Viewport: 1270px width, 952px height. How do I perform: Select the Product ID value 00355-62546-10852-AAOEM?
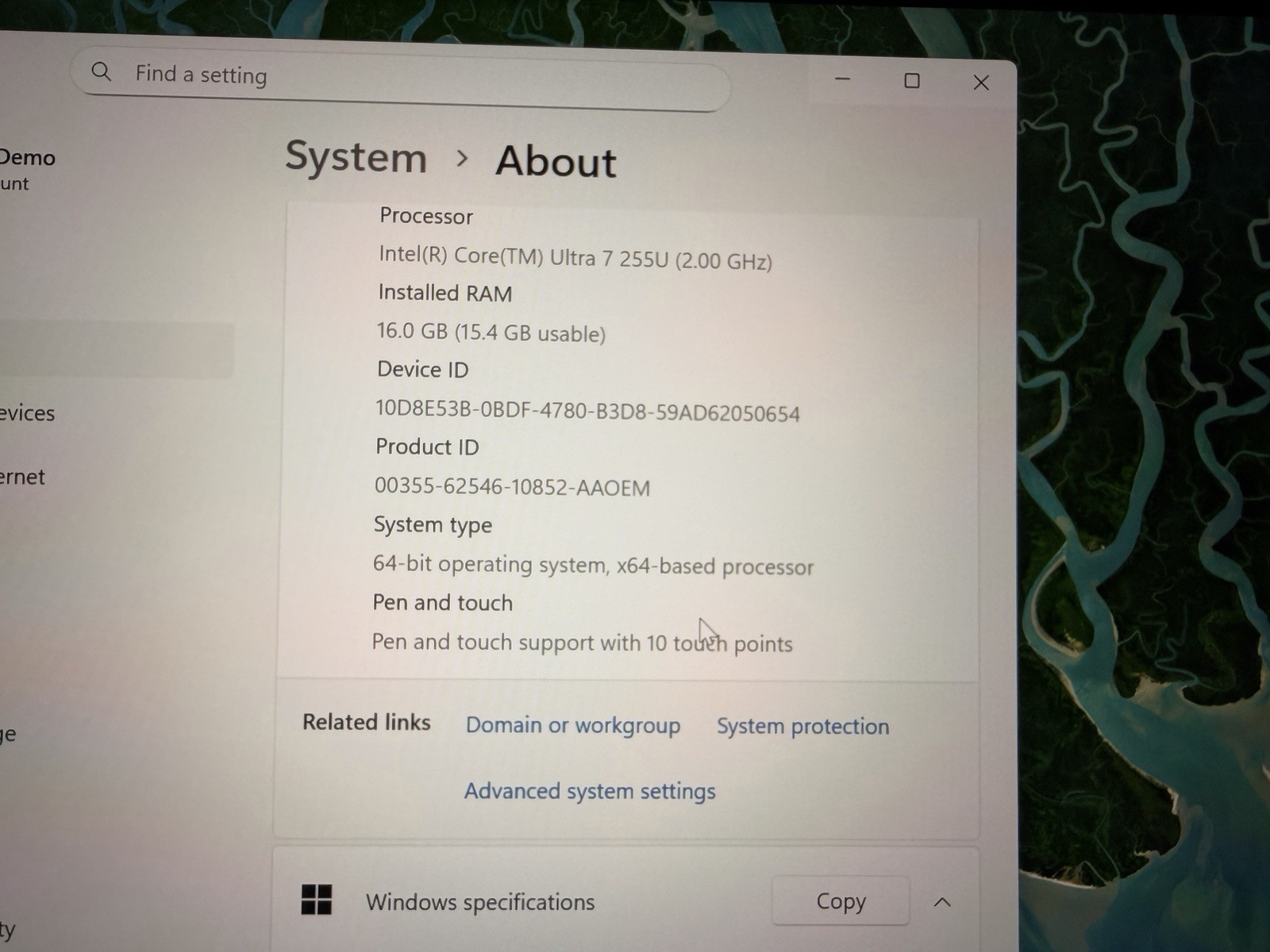click(x=512, y=486)
